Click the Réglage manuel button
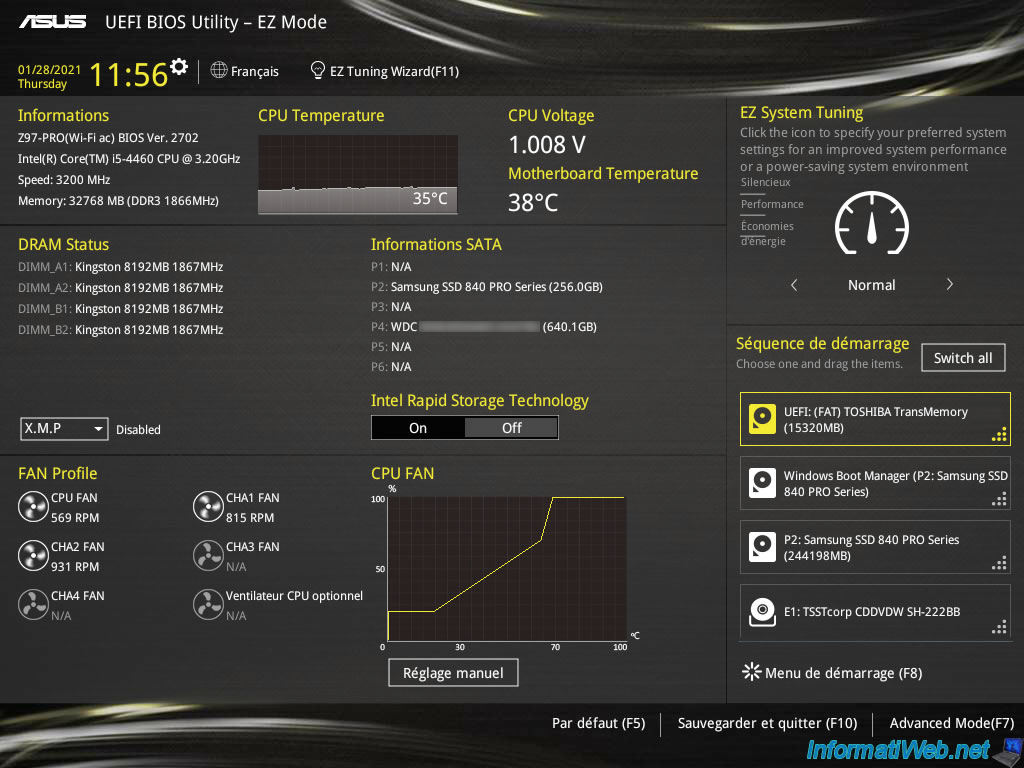Viewport: 1024px width, 768px height. click(453, 673)
